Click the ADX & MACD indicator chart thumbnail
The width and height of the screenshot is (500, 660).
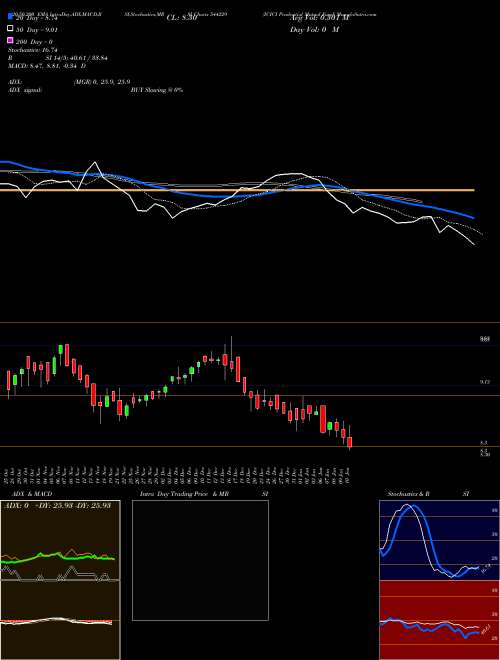click(x=60, y=580)
